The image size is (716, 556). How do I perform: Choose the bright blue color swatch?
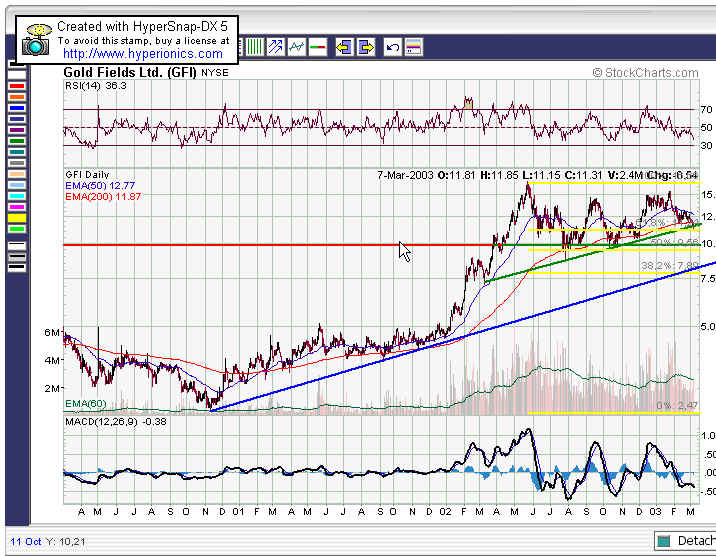click(x=17, y=108)
